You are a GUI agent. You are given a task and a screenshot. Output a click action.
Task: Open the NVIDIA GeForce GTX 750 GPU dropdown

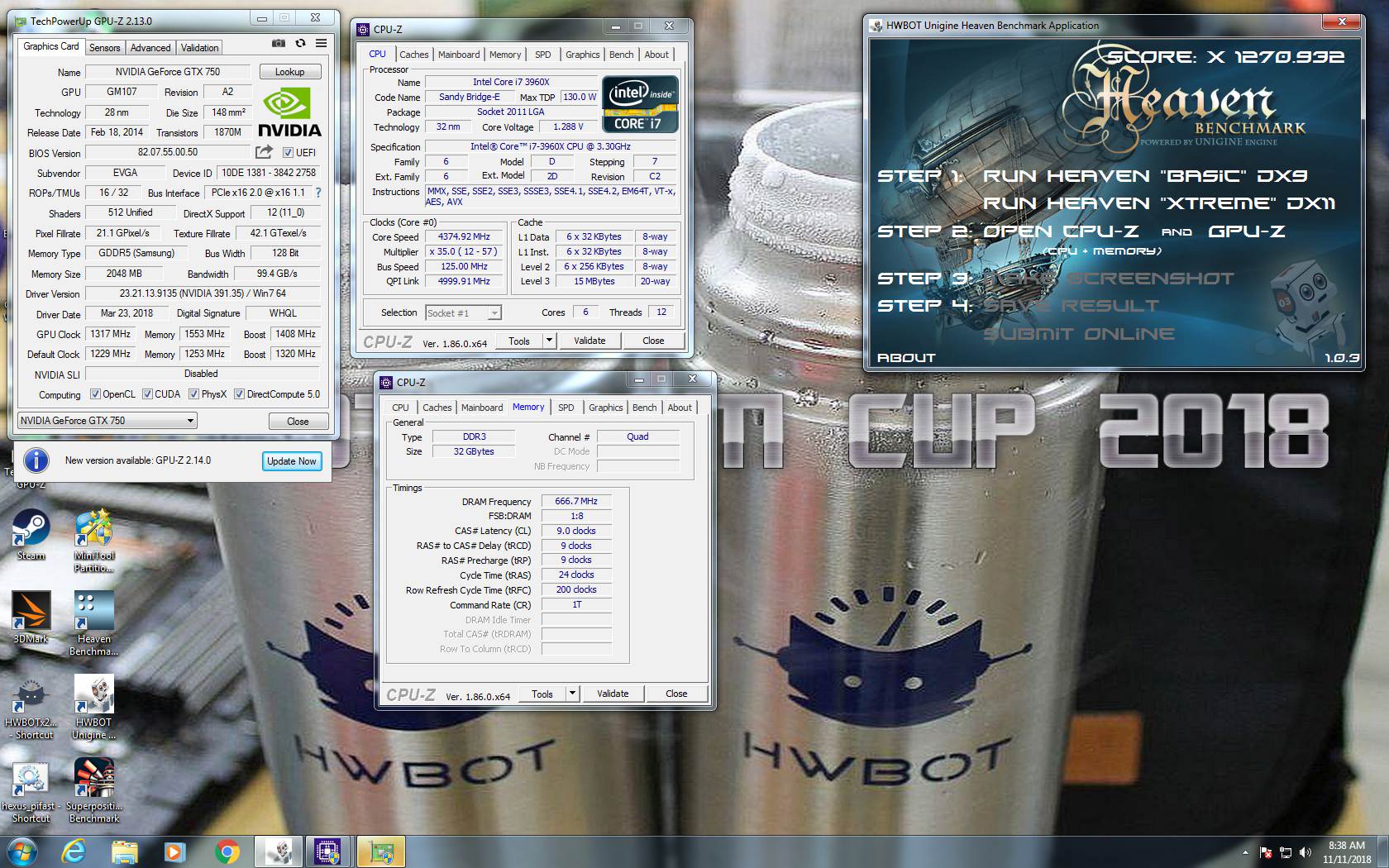107,421
